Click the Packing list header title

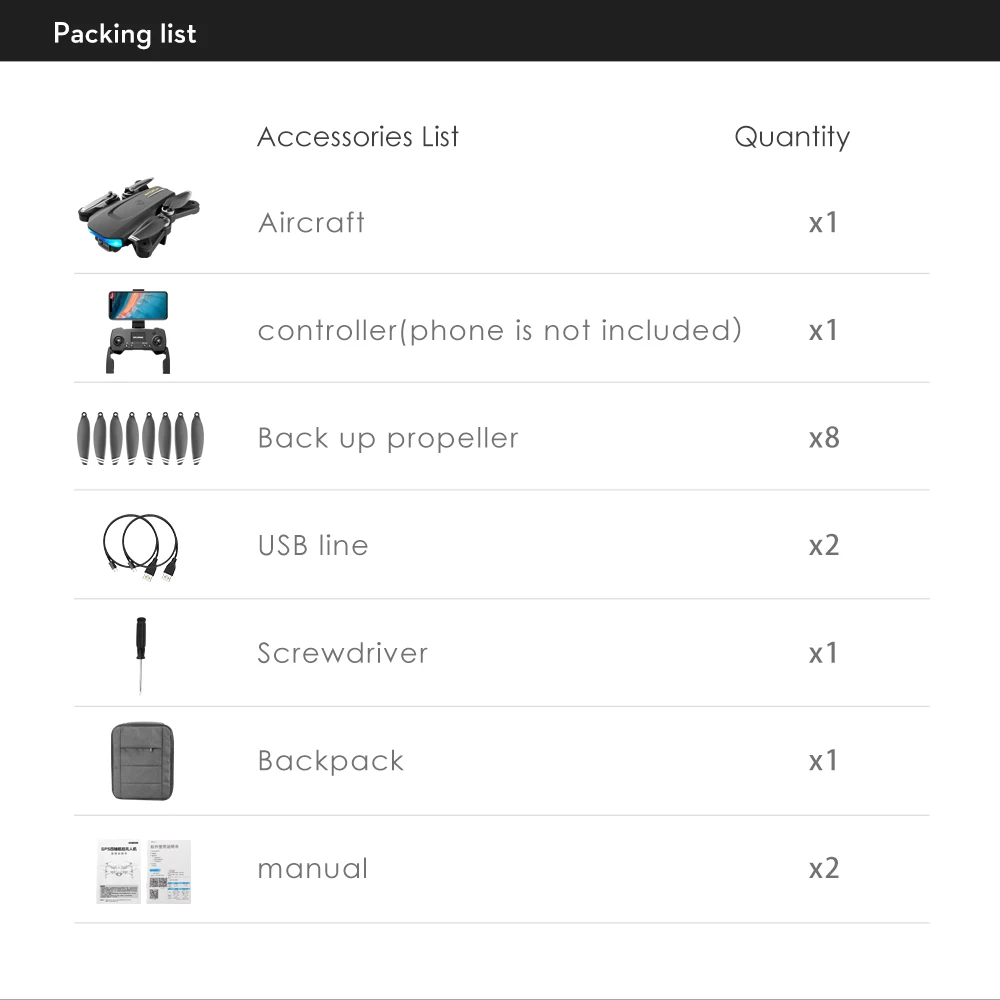[x=125, y=33]
